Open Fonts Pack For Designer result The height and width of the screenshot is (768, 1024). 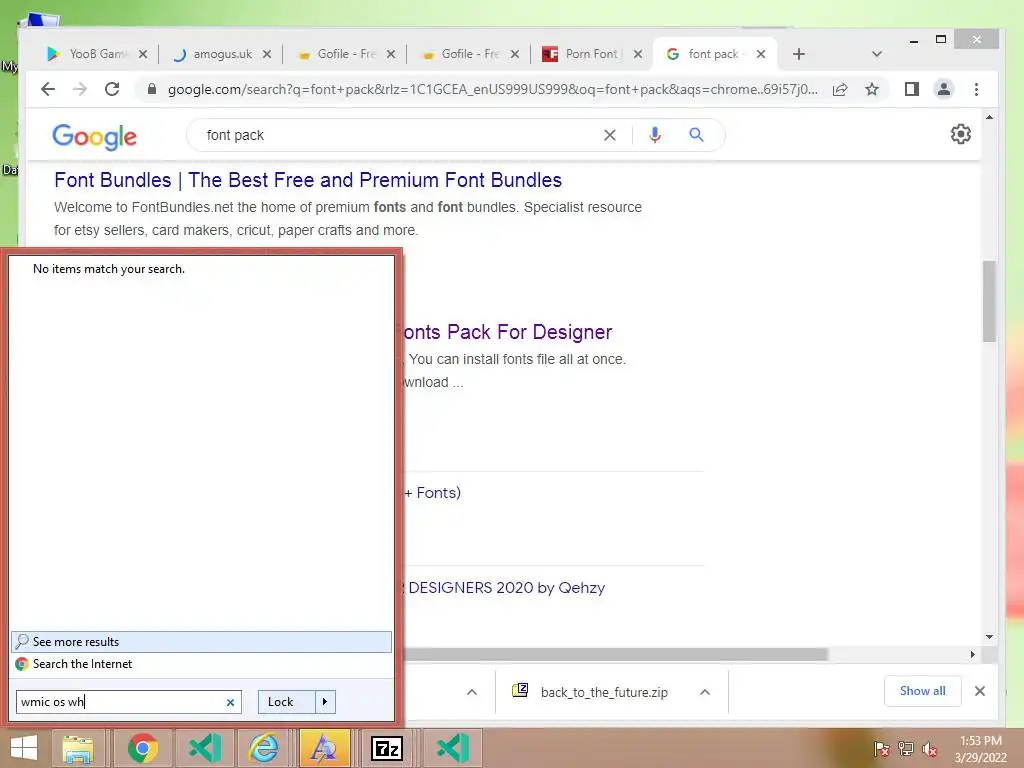tap(507, 332)
